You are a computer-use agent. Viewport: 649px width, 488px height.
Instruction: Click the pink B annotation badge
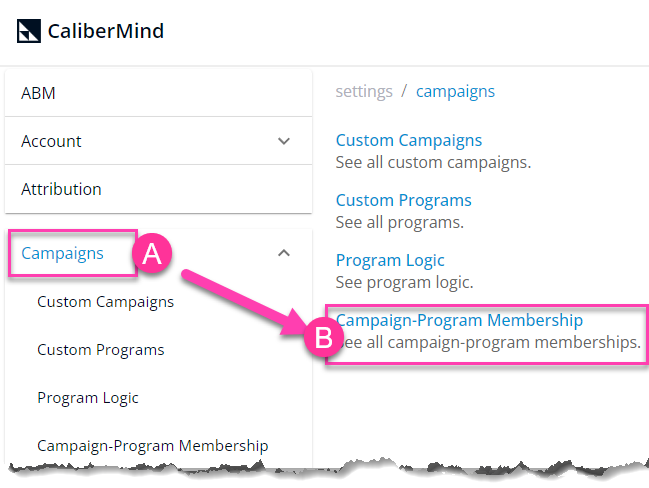coord(324,337)
